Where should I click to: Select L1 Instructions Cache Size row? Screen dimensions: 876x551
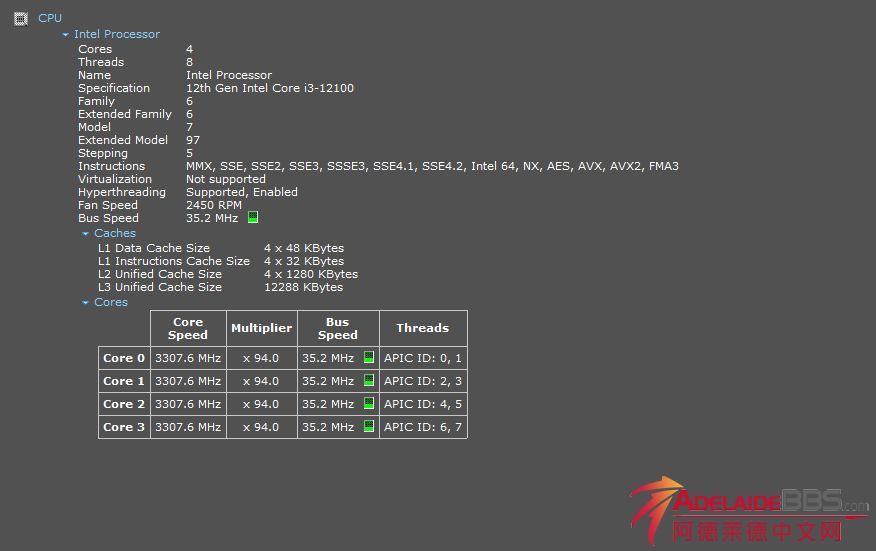tap(221, 261)
